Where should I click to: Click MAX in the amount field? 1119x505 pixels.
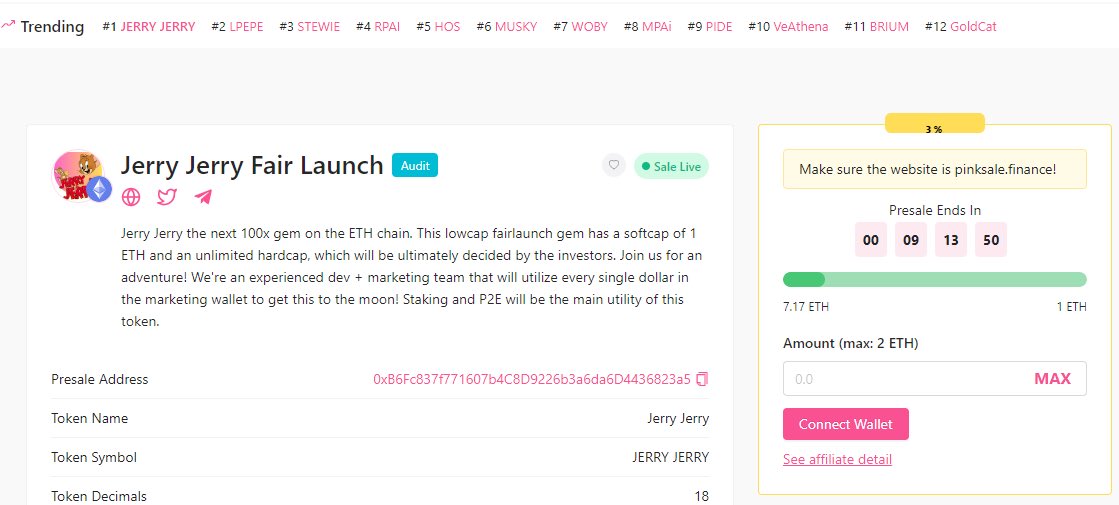[x=1052, y=379]
